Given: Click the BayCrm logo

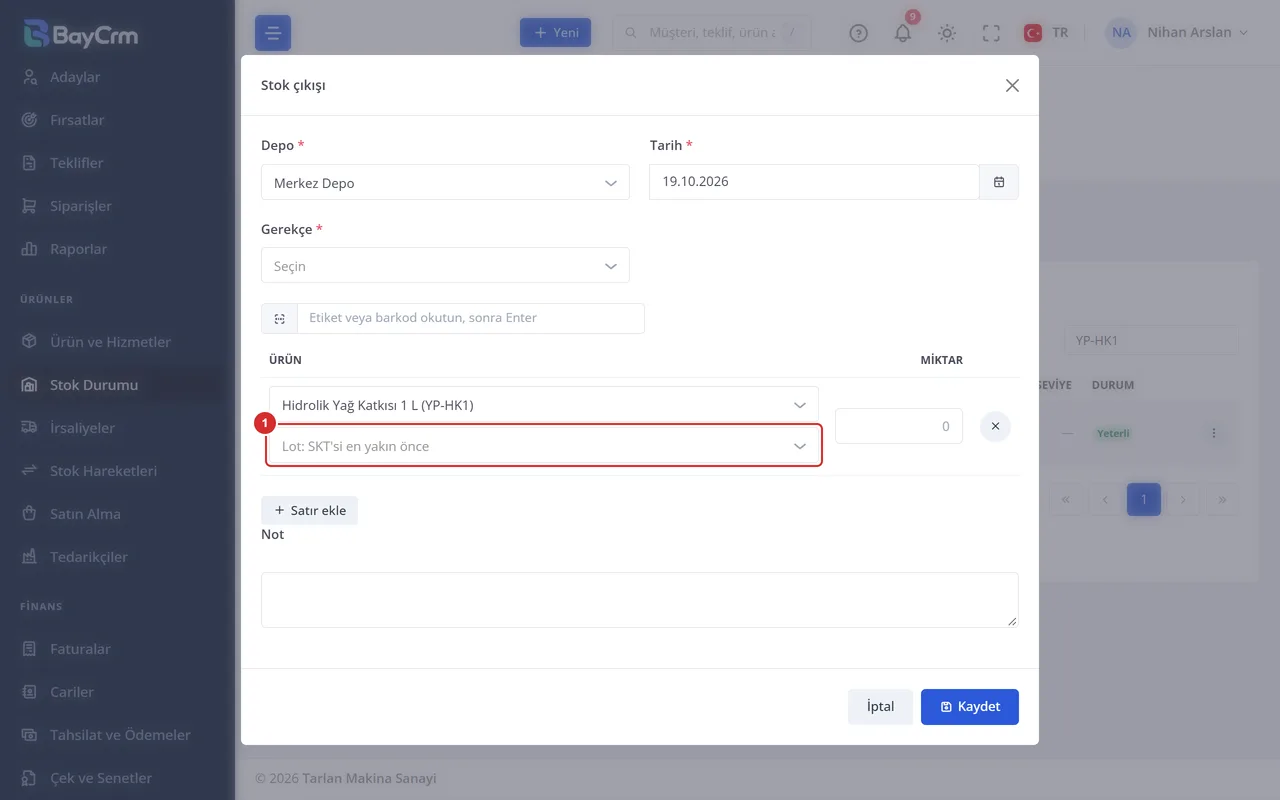Looking at the screenshot, I should click(81, 35).
